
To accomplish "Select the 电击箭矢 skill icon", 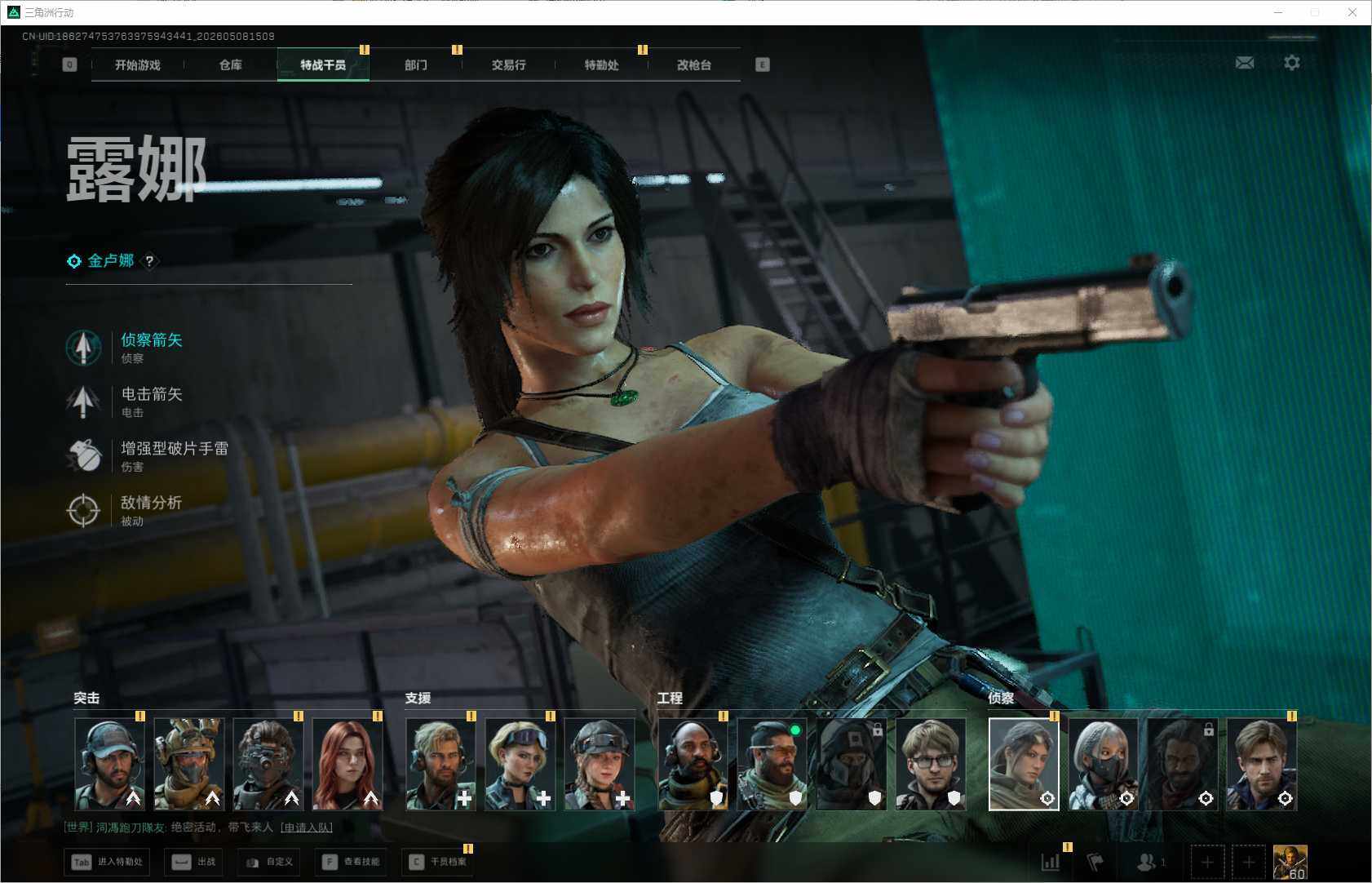I will point(83,402).
